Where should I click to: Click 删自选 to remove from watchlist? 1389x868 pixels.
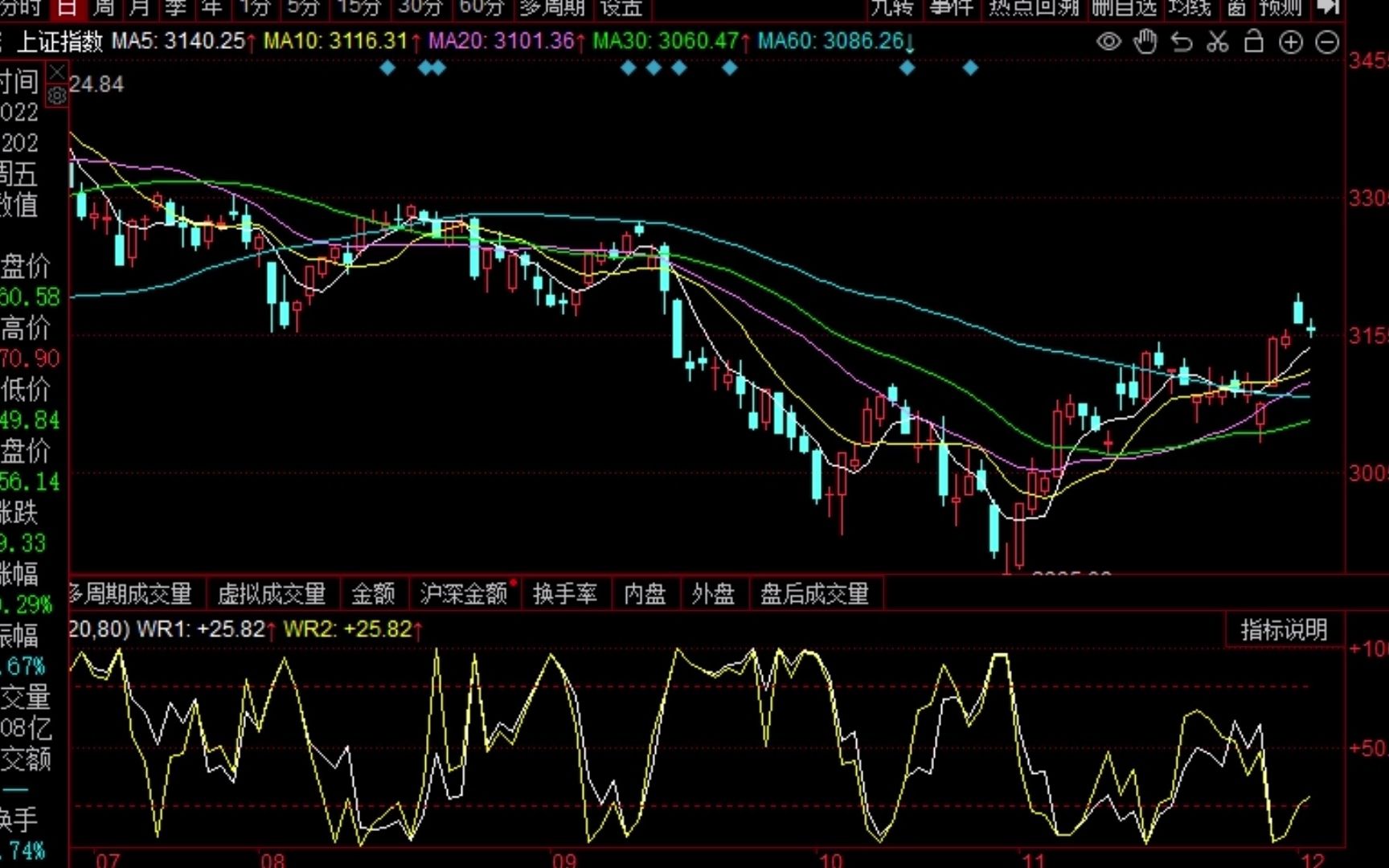click(1125, 7)
